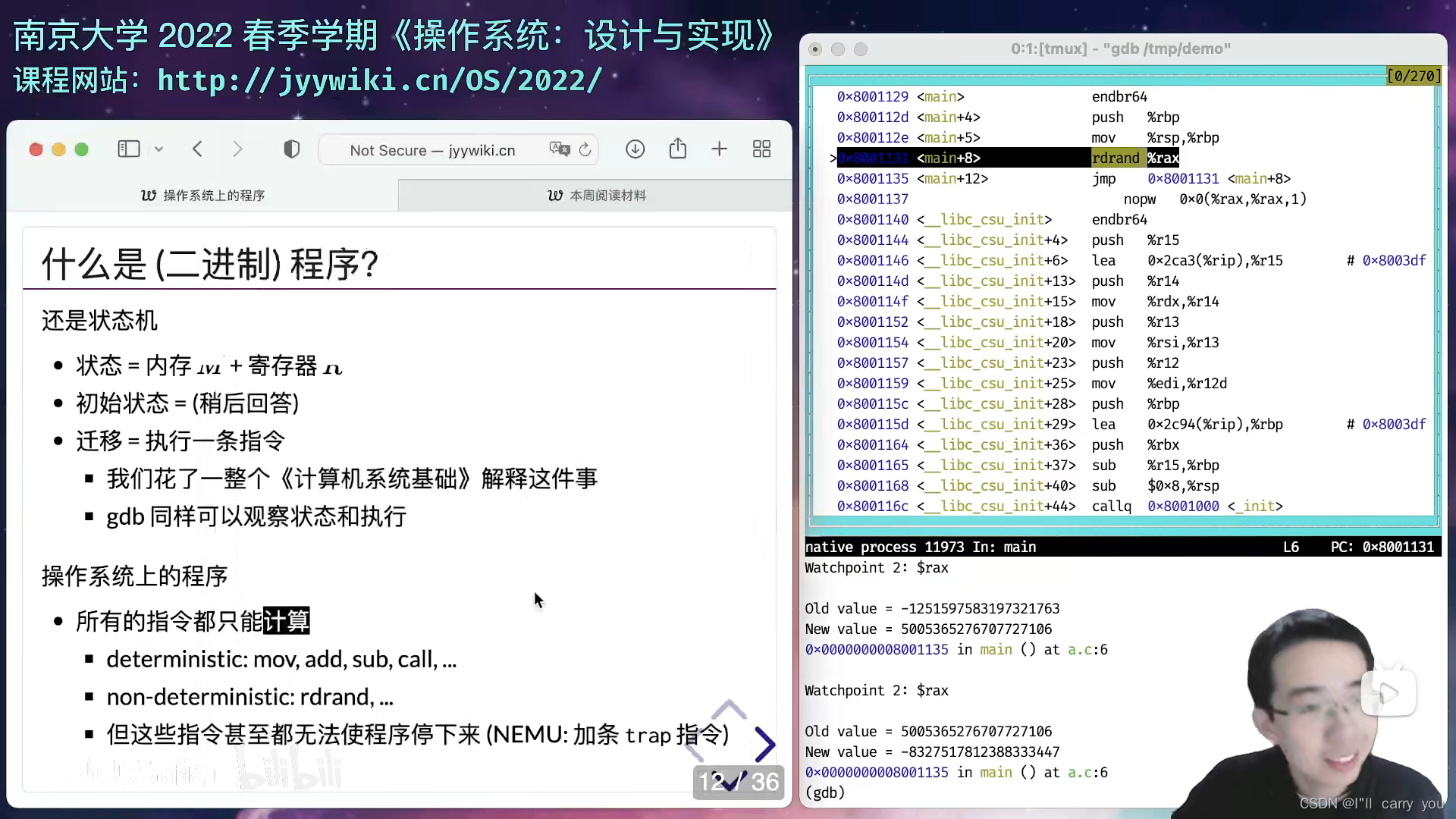Go forward with the Safari forward arrow
This screenshot has width=1456, height=819.
pyautogui.click(x=237, y=149)
